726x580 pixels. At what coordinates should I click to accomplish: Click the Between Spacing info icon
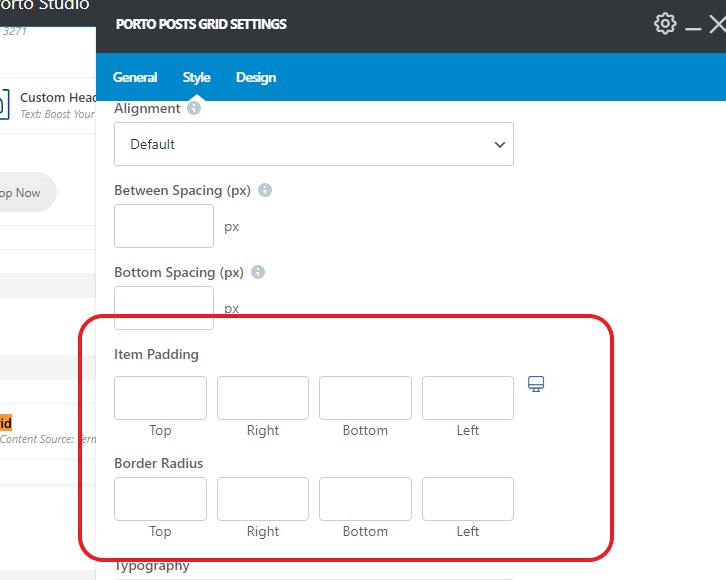(x=265, y=190)
